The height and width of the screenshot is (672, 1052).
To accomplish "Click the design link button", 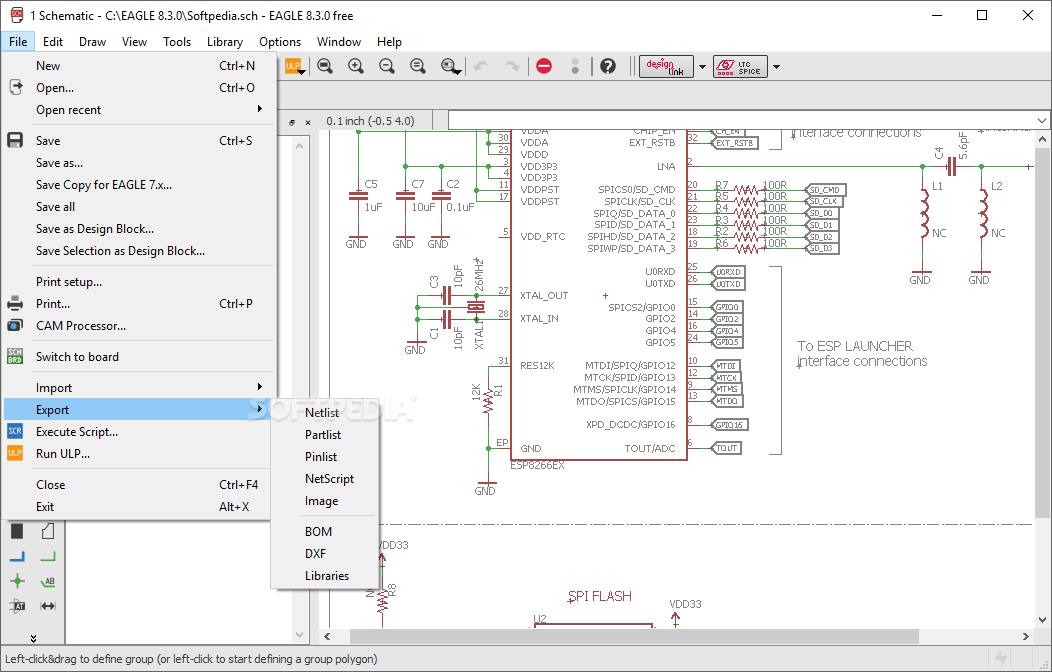I will point(666,66).
